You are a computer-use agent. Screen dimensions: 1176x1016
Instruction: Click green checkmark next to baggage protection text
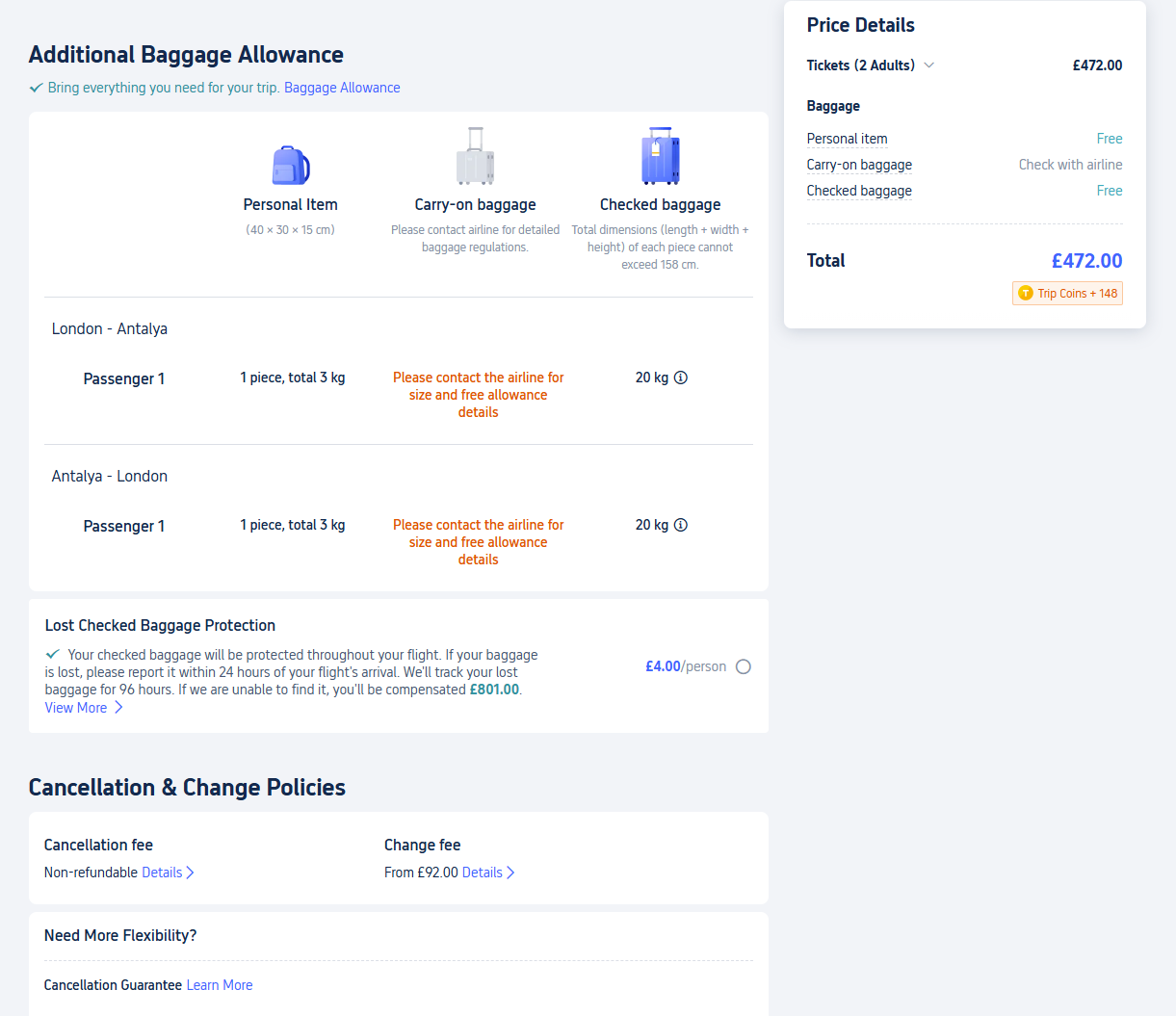[53, 654]
